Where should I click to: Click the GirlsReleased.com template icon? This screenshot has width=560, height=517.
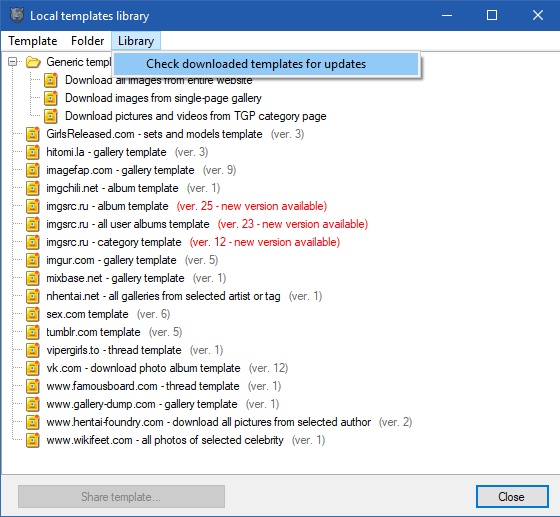[x=32, y=134]
